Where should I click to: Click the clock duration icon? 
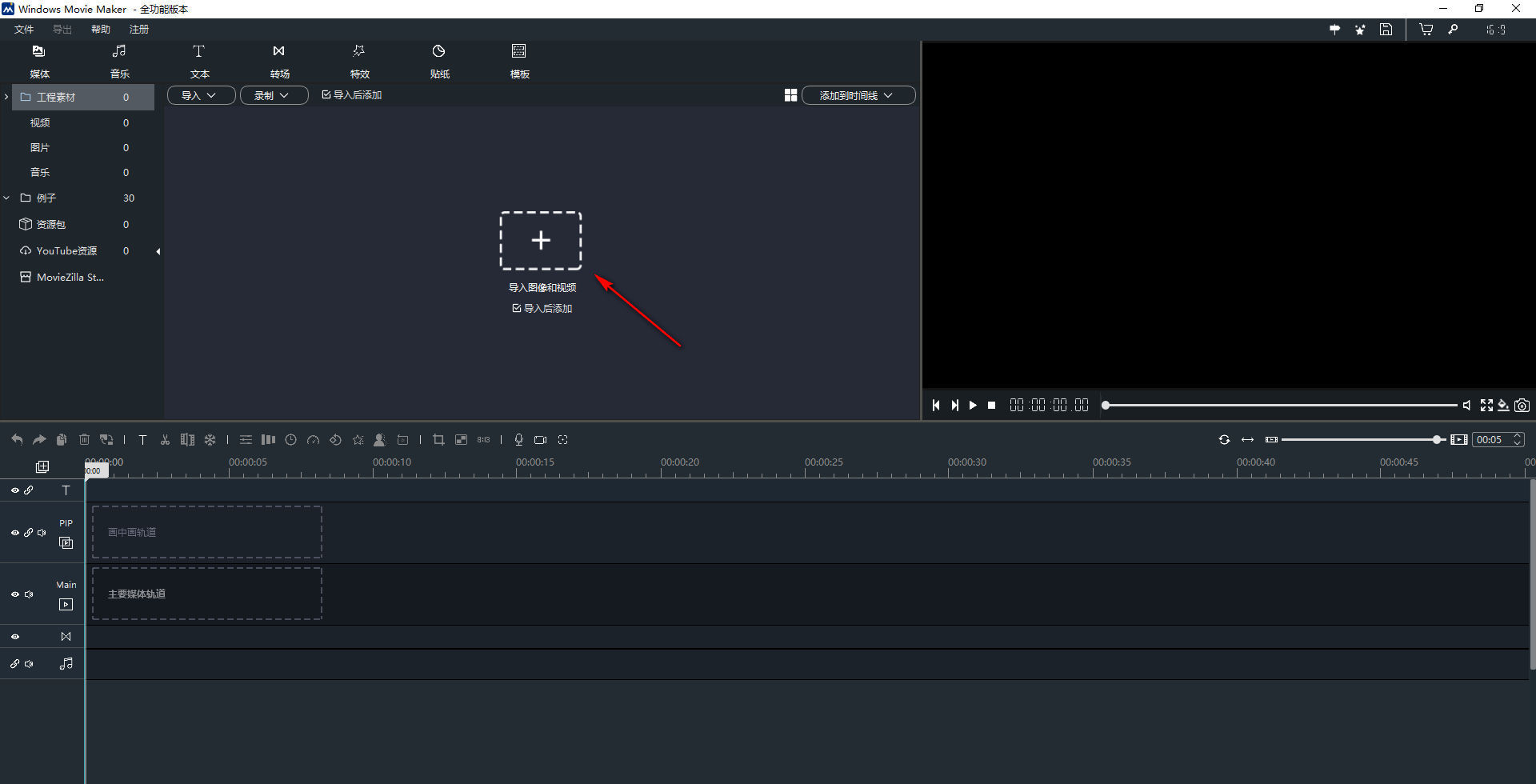point(290,439)
